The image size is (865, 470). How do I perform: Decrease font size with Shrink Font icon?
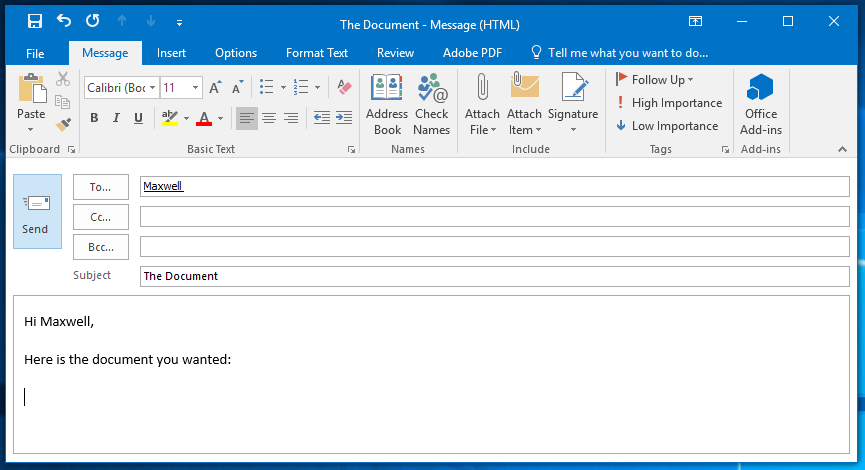[x=238, y=87]
